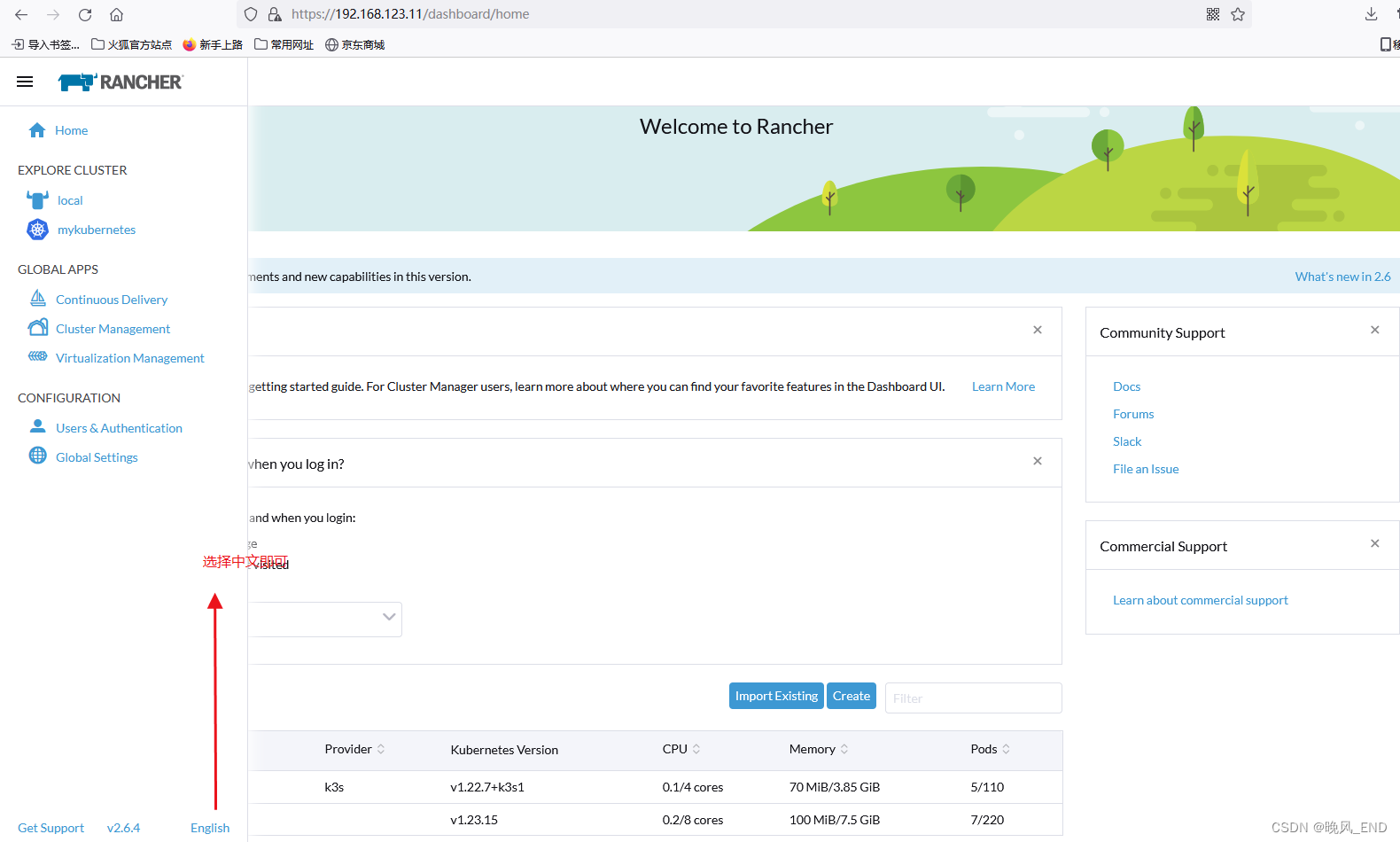Click the QR code icon in address bar
1400x842 pixels.
pos(1213,14)
